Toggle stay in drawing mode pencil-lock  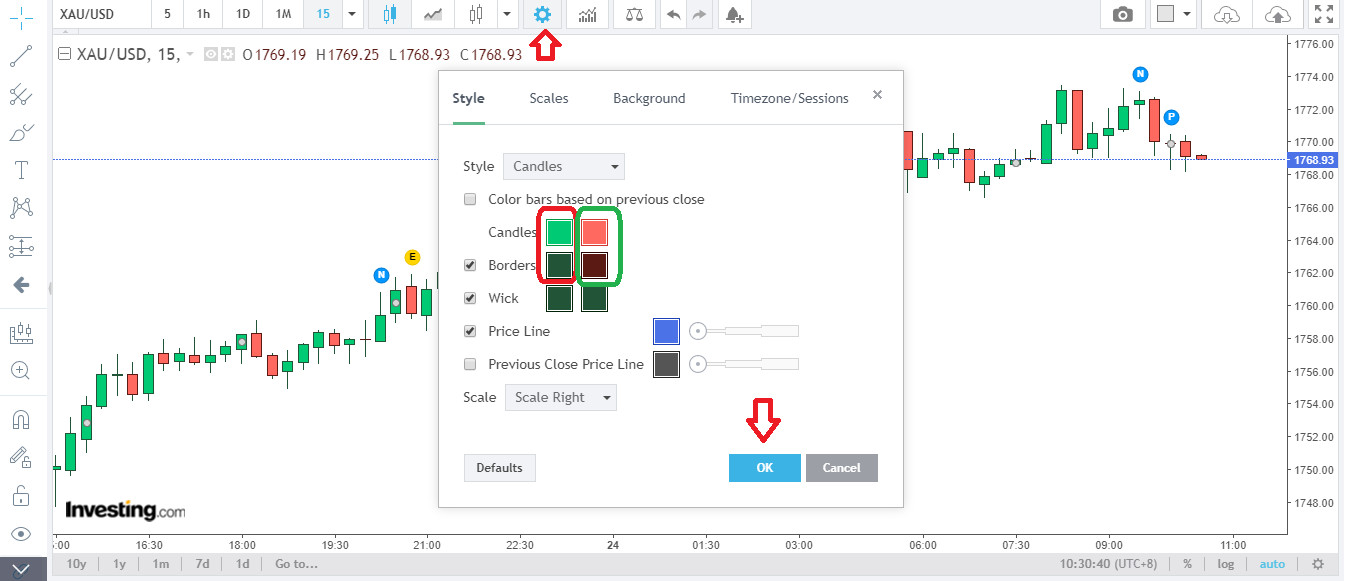22,457
